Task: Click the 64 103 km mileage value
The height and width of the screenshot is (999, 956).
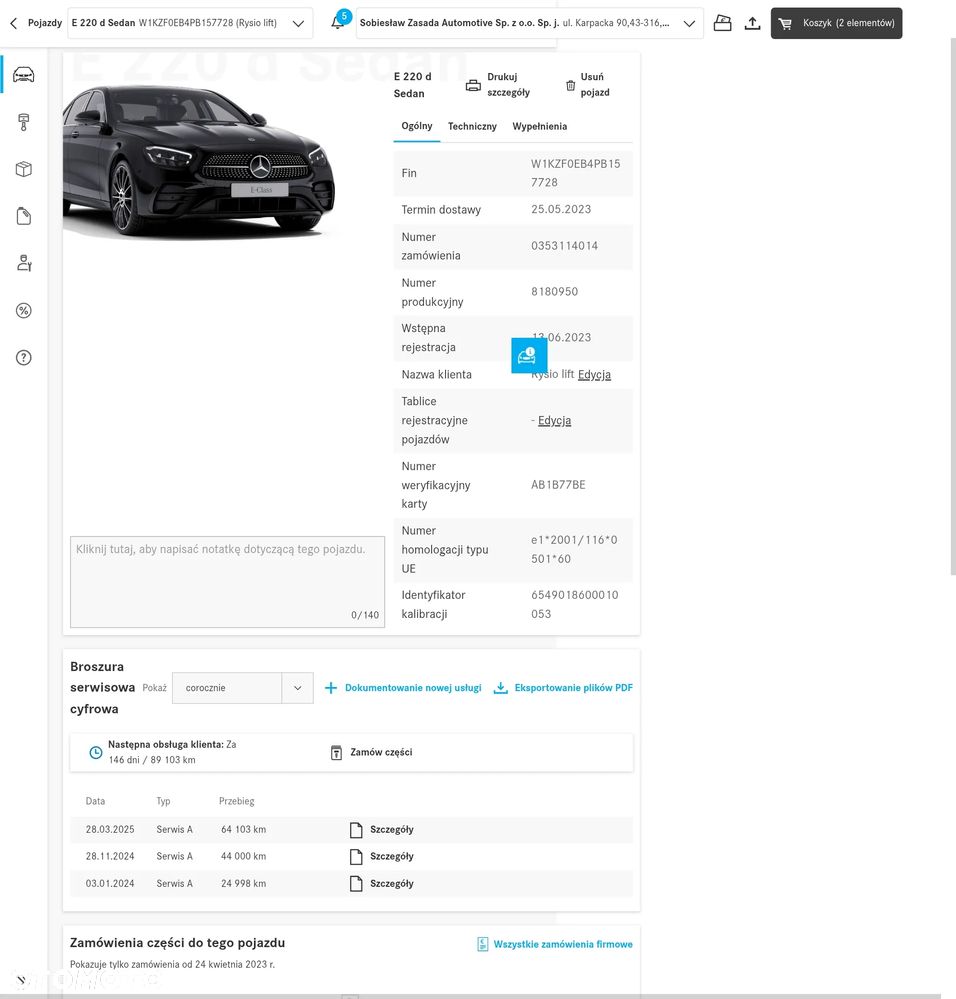Action: [243, 830]
